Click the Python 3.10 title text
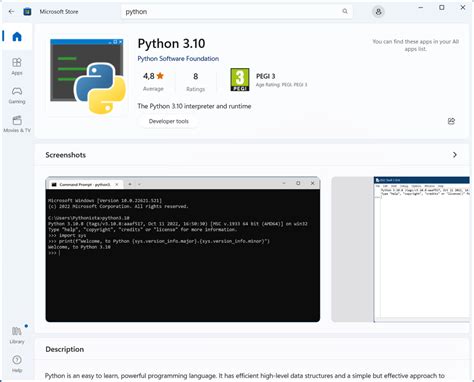The width and height of the screenshot is (474, 382). click(x=171, y=44)
